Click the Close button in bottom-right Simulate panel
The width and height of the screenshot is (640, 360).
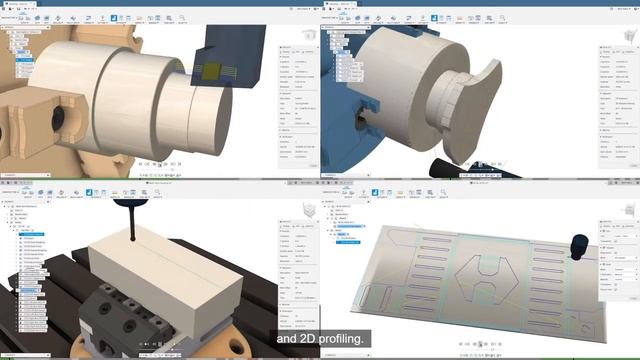(x=633, y=298)
